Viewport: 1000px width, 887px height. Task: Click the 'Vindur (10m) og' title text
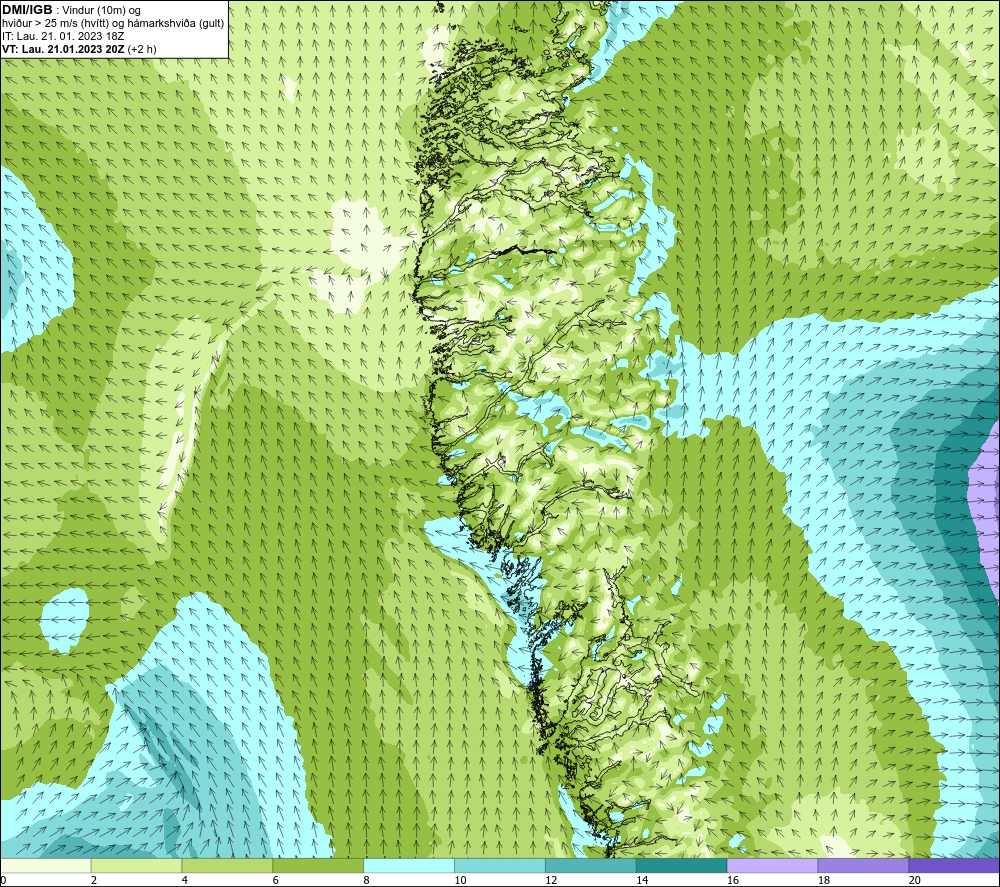pyautogui.click(x=103, y=11)
